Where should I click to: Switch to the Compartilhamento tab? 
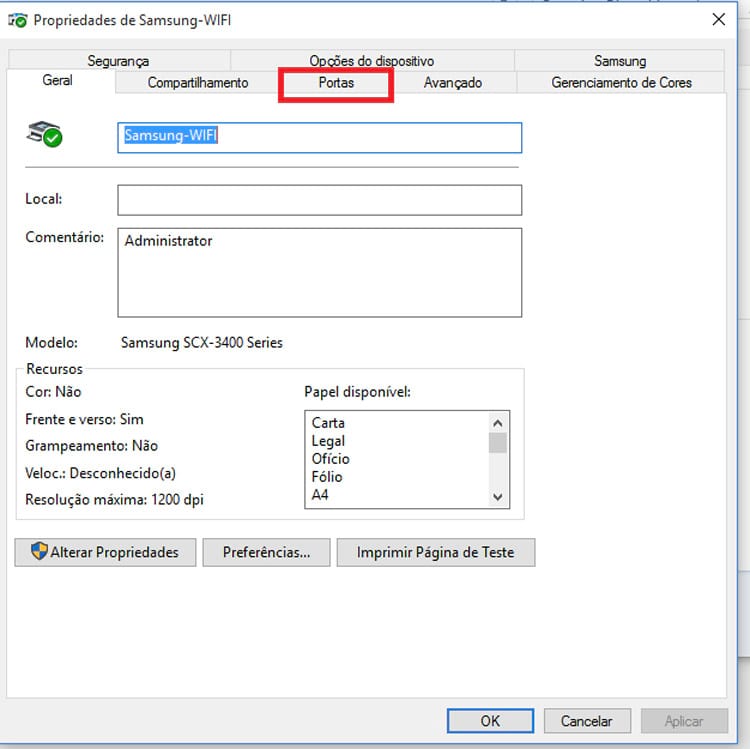(x=198, y=83)
